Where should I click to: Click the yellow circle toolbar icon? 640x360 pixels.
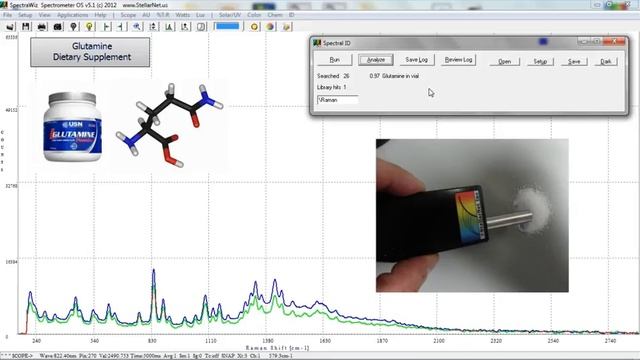tap(254, 27)
